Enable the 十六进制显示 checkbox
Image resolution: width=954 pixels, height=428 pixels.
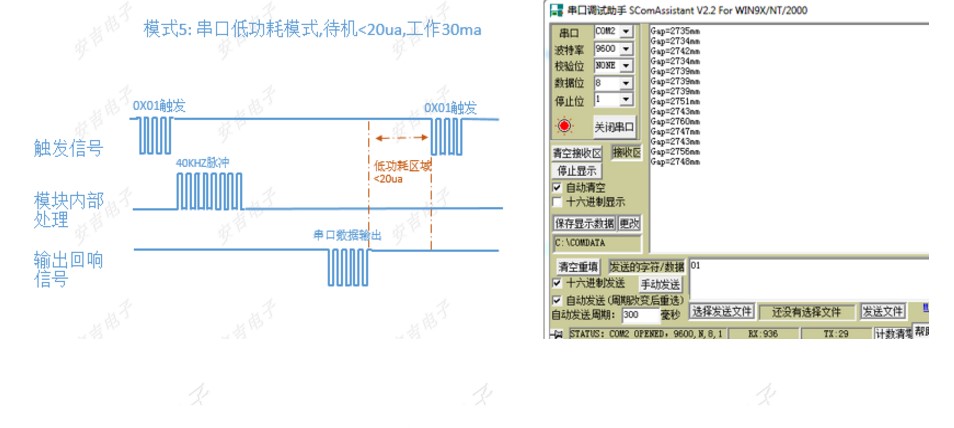pos(558,201)
